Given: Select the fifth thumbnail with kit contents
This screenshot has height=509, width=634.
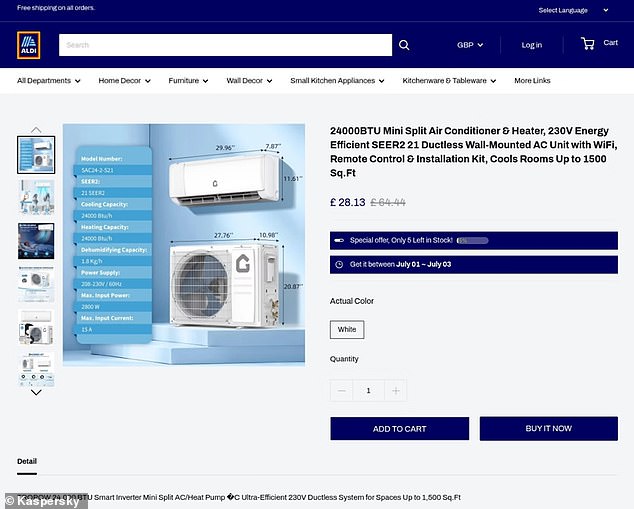Looking at the screenshot, I should (36, 327).
